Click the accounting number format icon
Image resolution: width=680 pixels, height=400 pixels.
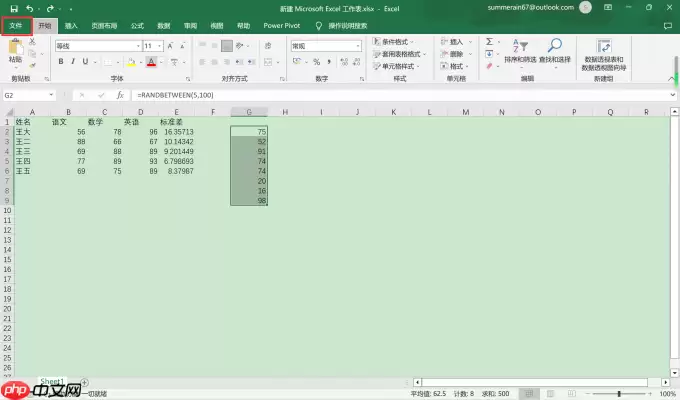point(297,62)
